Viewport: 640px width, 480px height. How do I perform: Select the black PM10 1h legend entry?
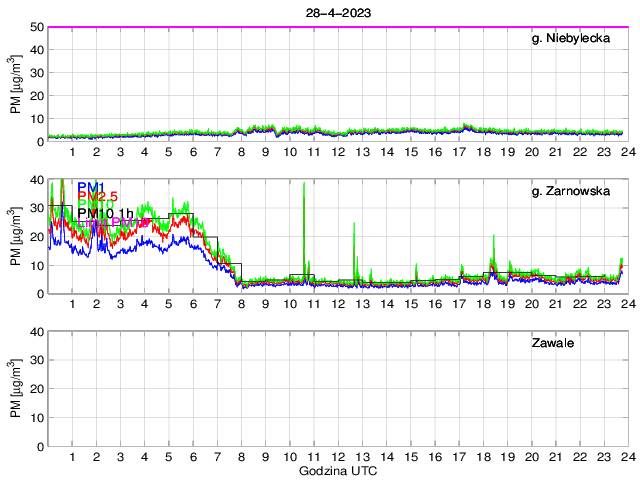point(105,213)
